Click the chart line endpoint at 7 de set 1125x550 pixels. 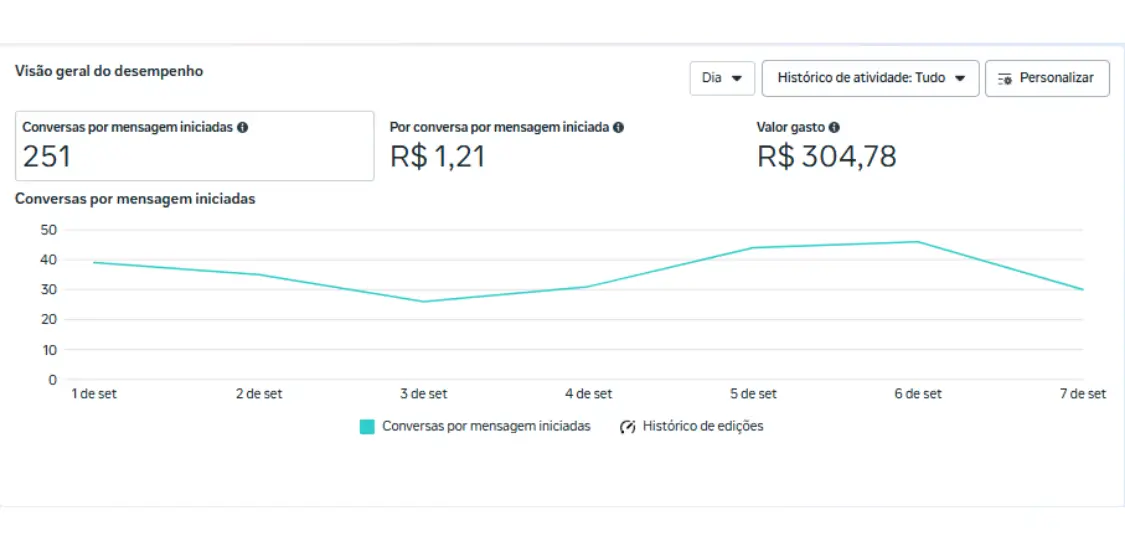(1081, 289)
